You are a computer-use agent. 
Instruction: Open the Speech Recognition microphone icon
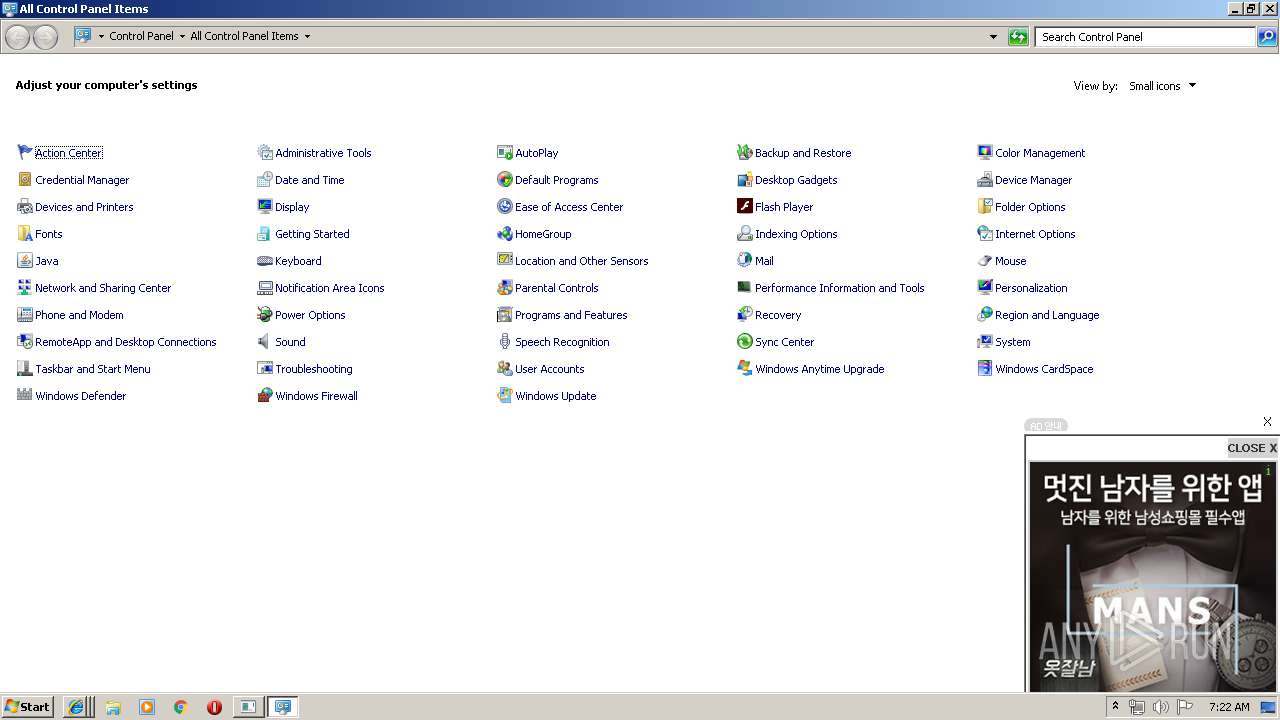point(505,341)
